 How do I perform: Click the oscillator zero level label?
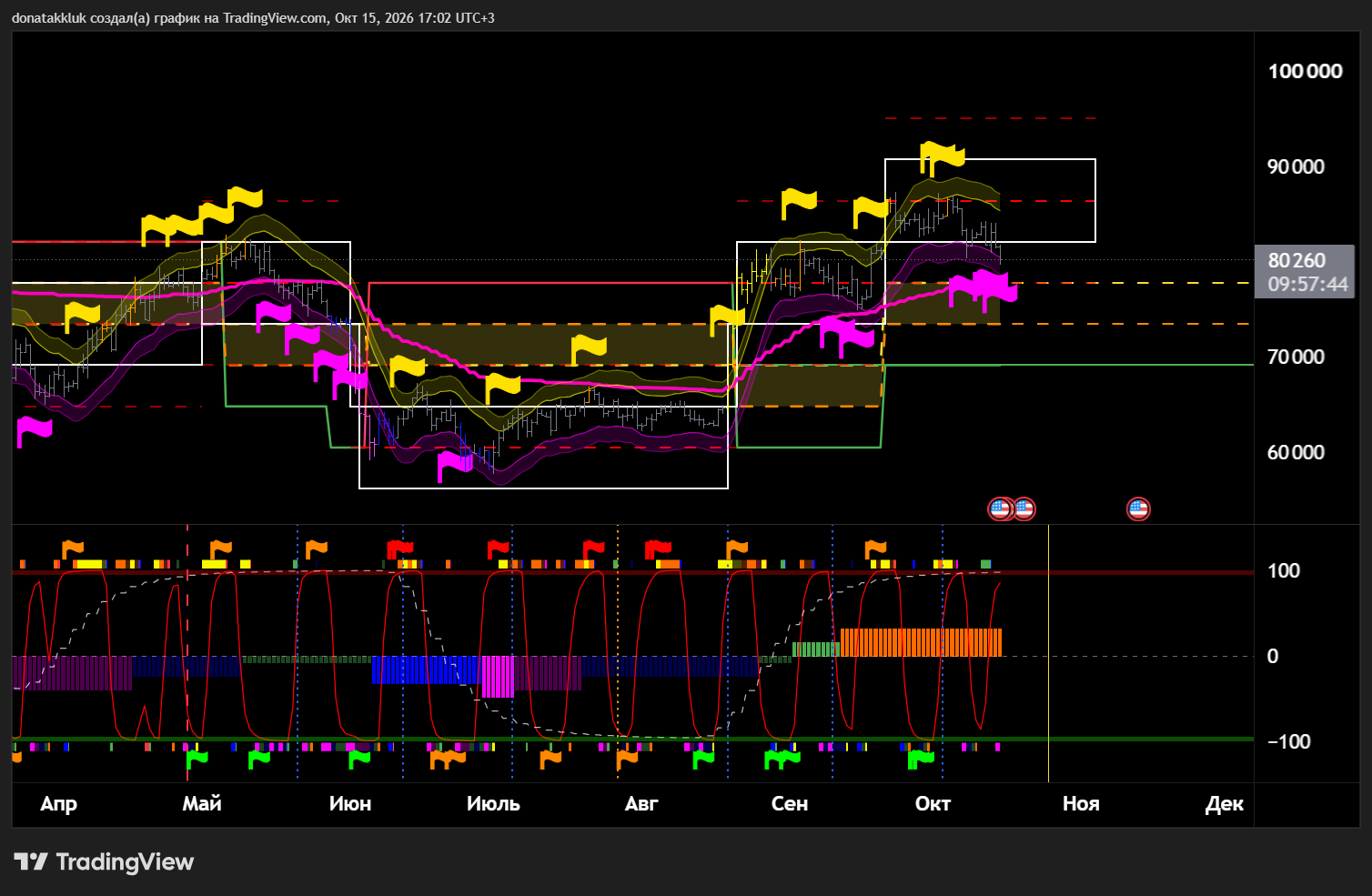tap(1273, 656)
